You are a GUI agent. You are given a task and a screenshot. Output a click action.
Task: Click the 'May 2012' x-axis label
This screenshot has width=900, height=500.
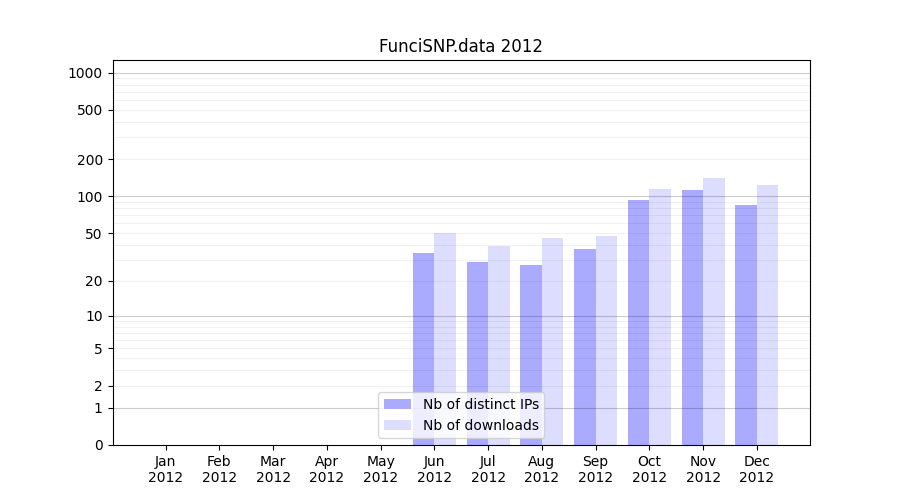[380, 469]
